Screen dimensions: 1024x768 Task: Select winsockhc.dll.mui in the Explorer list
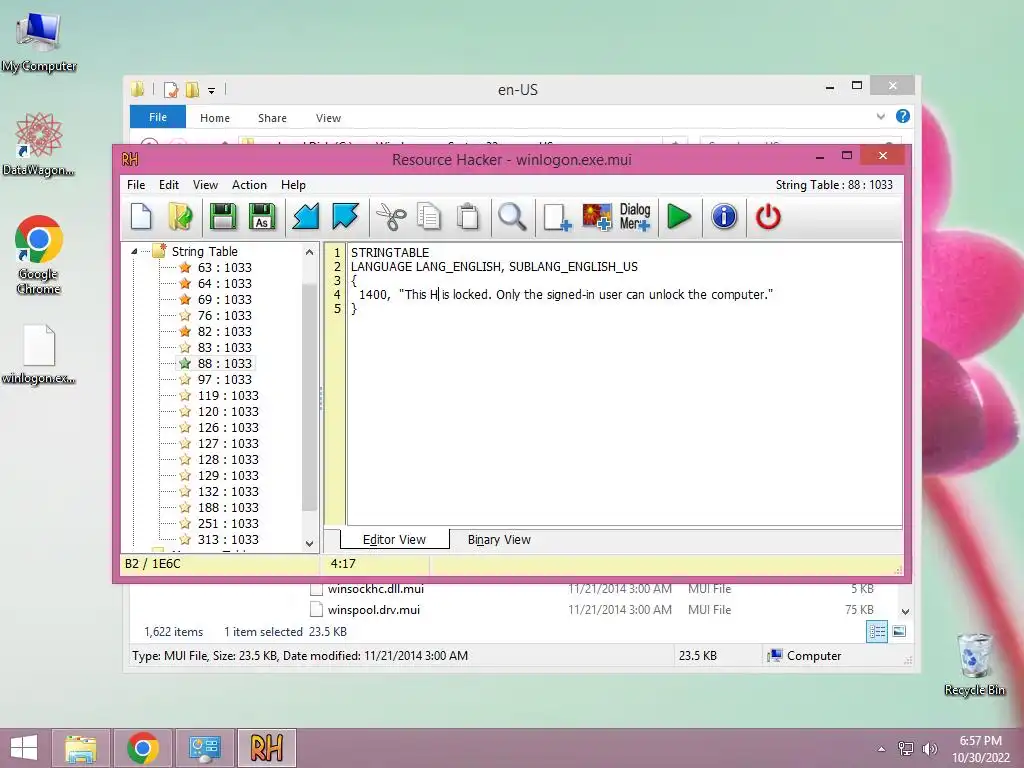(x=376, y=588)
